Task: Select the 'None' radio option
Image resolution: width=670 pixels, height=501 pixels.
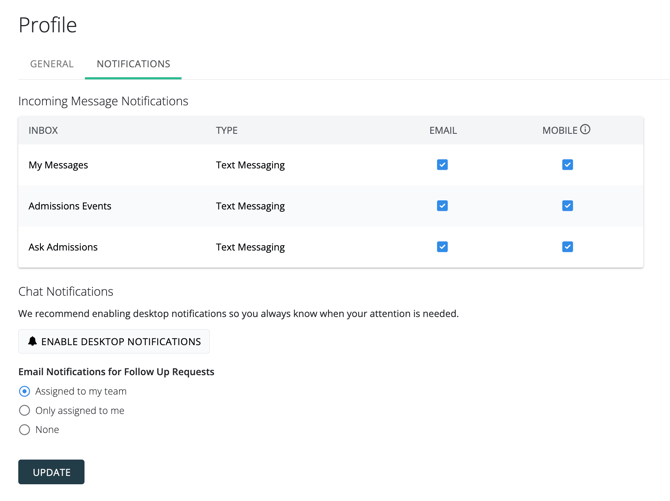Action: point(25,430)
